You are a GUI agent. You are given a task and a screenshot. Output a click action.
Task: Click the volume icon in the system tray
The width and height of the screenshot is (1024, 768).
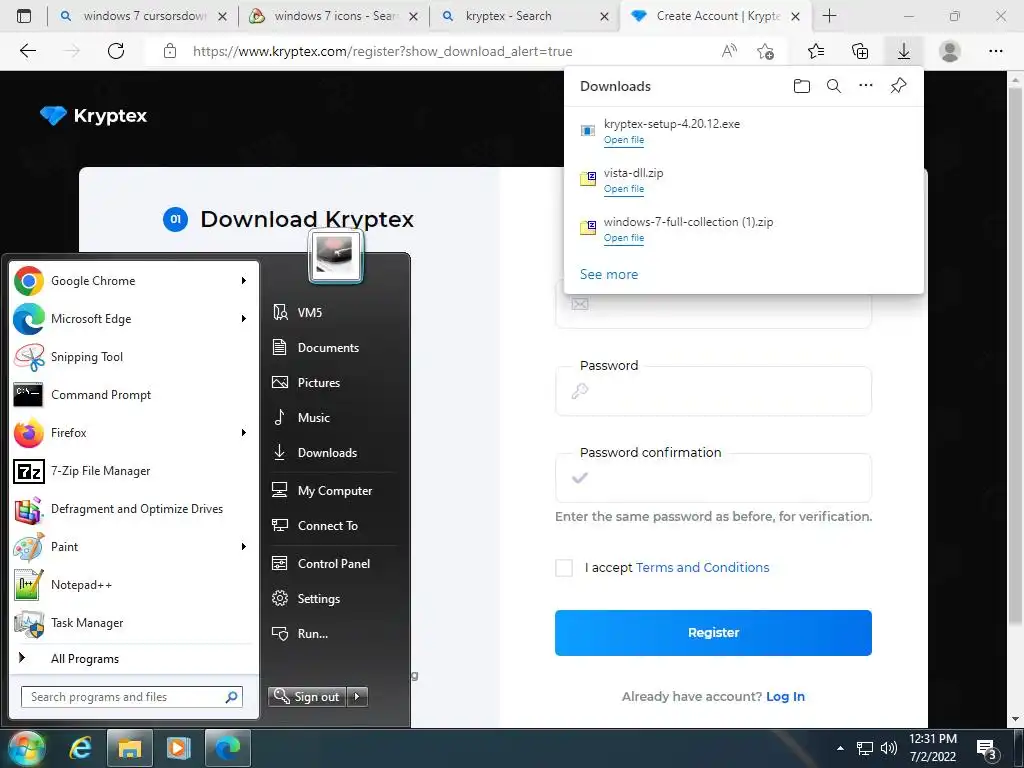[x=889, y=748]
